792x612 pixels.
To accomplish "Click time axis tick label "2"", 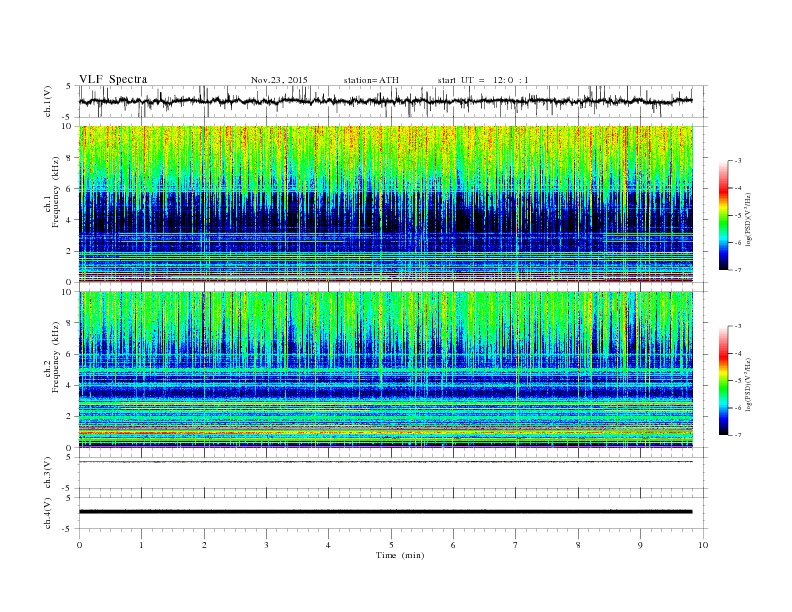I will 204,545.
